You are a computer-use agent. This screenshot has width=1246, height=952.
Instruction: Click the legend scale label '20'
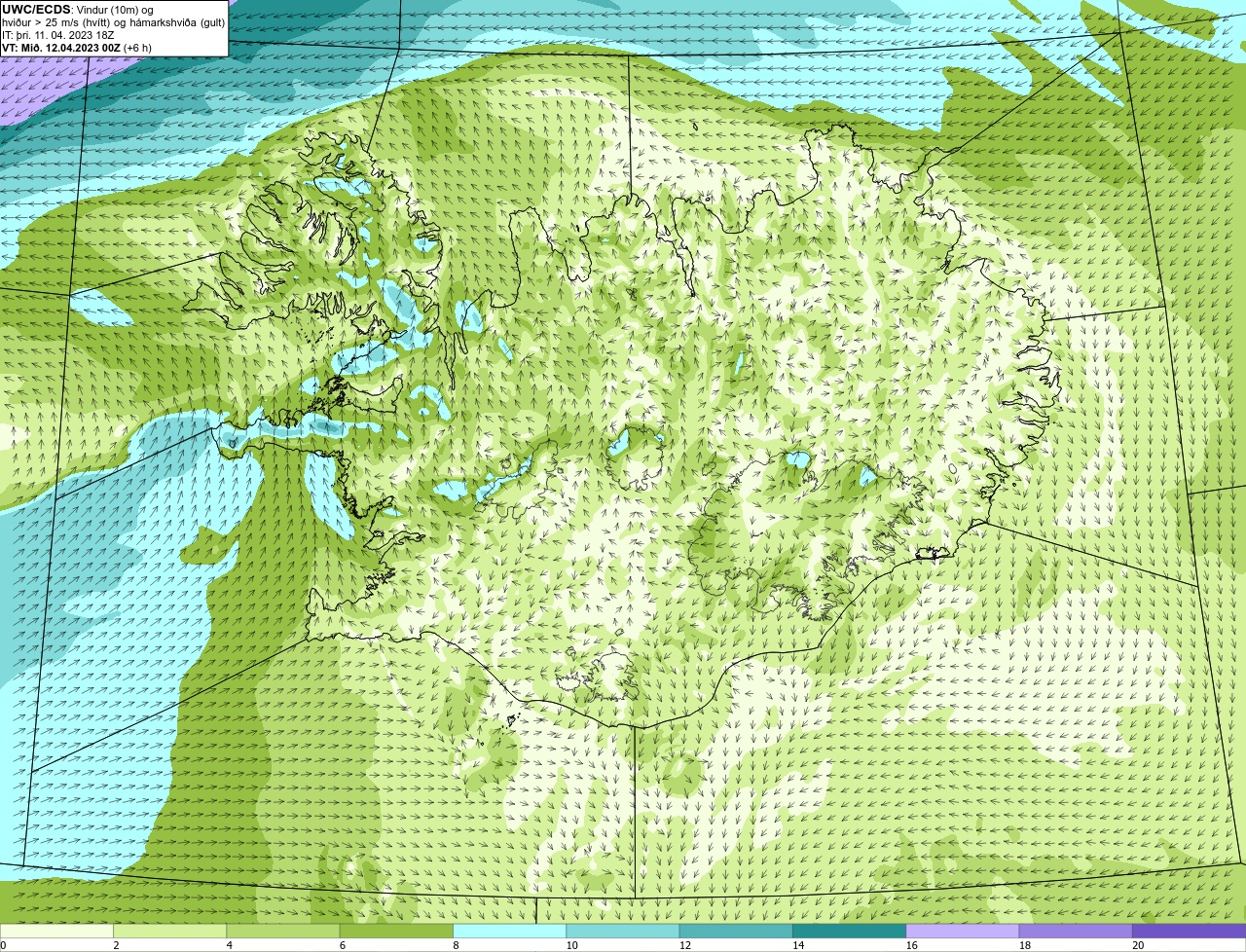[1138, 945]
